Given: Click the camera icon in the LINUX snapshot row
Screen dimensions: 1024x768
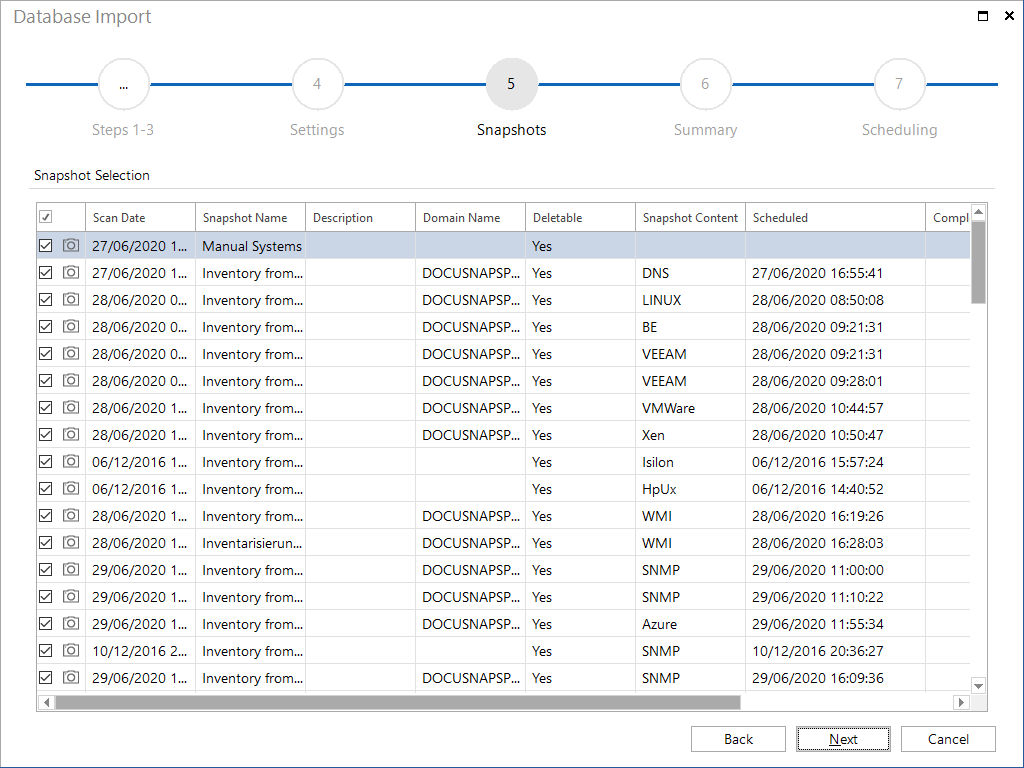Looking at the screenshot, I should click(x=71, y=300).
